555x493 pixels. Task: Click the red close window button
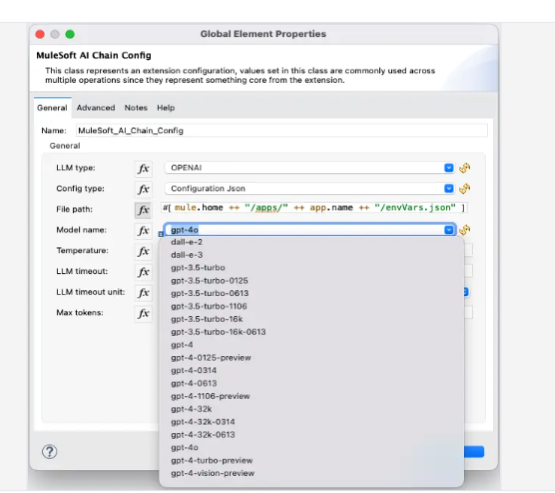(x=40, y=34)
